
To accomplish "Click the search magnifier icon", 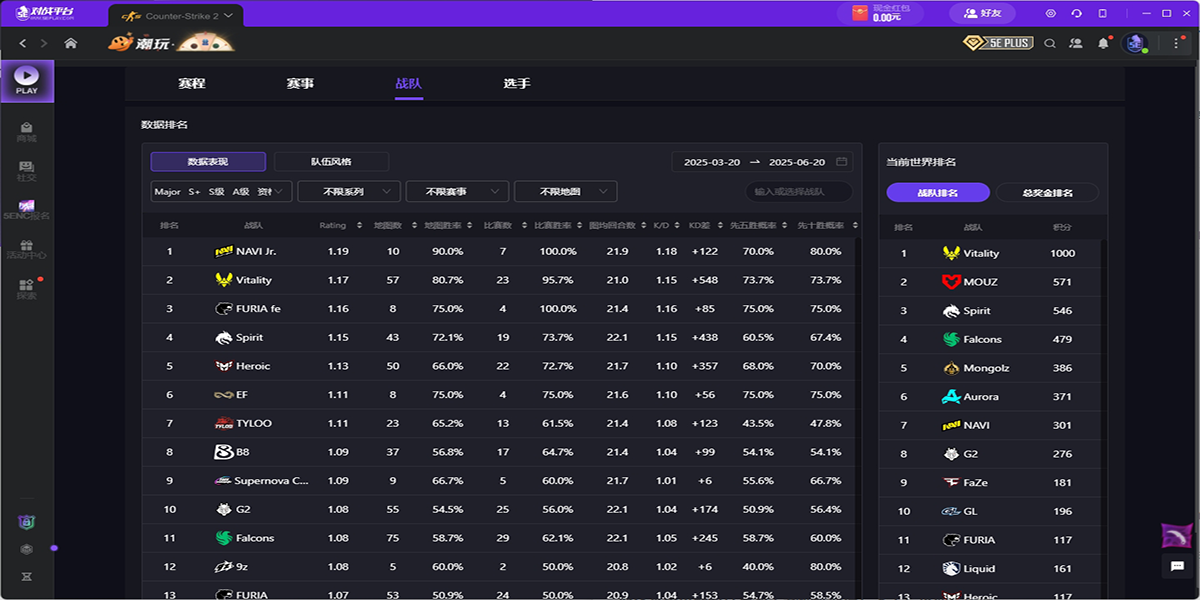I will coord(1050,43).
